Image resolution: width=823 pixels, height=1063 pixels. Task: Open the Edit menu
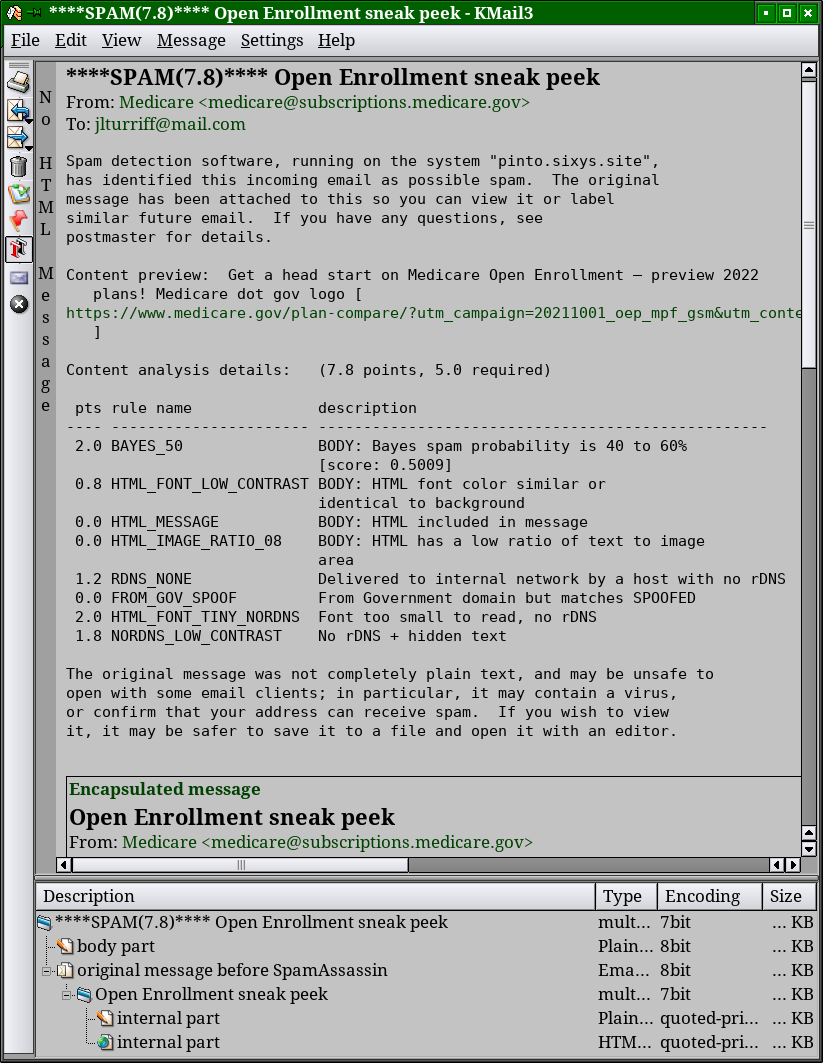[x=71, y=41]
